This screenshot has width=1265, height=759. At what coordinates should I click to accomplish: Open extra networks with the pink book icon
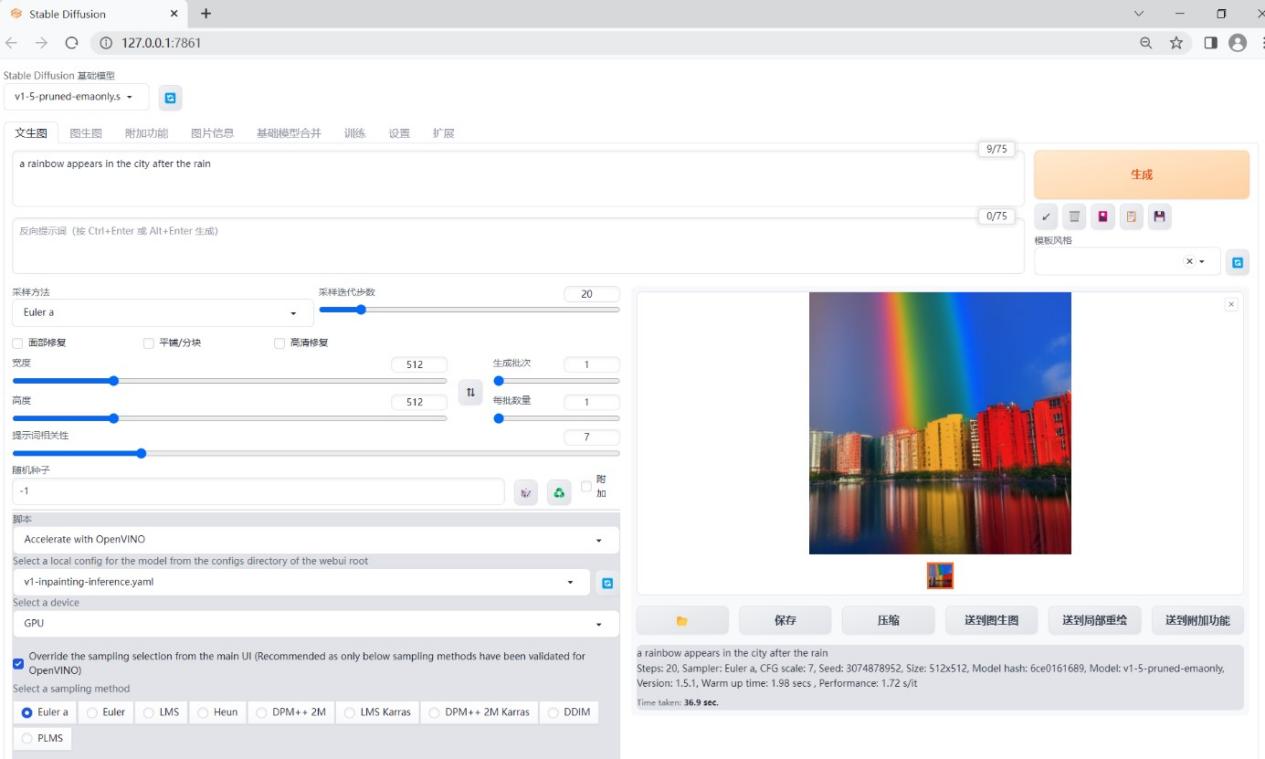(x=1102, y=216)
